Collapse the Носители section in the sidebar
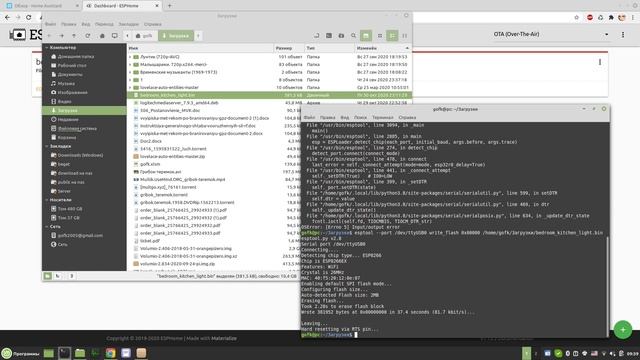 pos(47,200)
